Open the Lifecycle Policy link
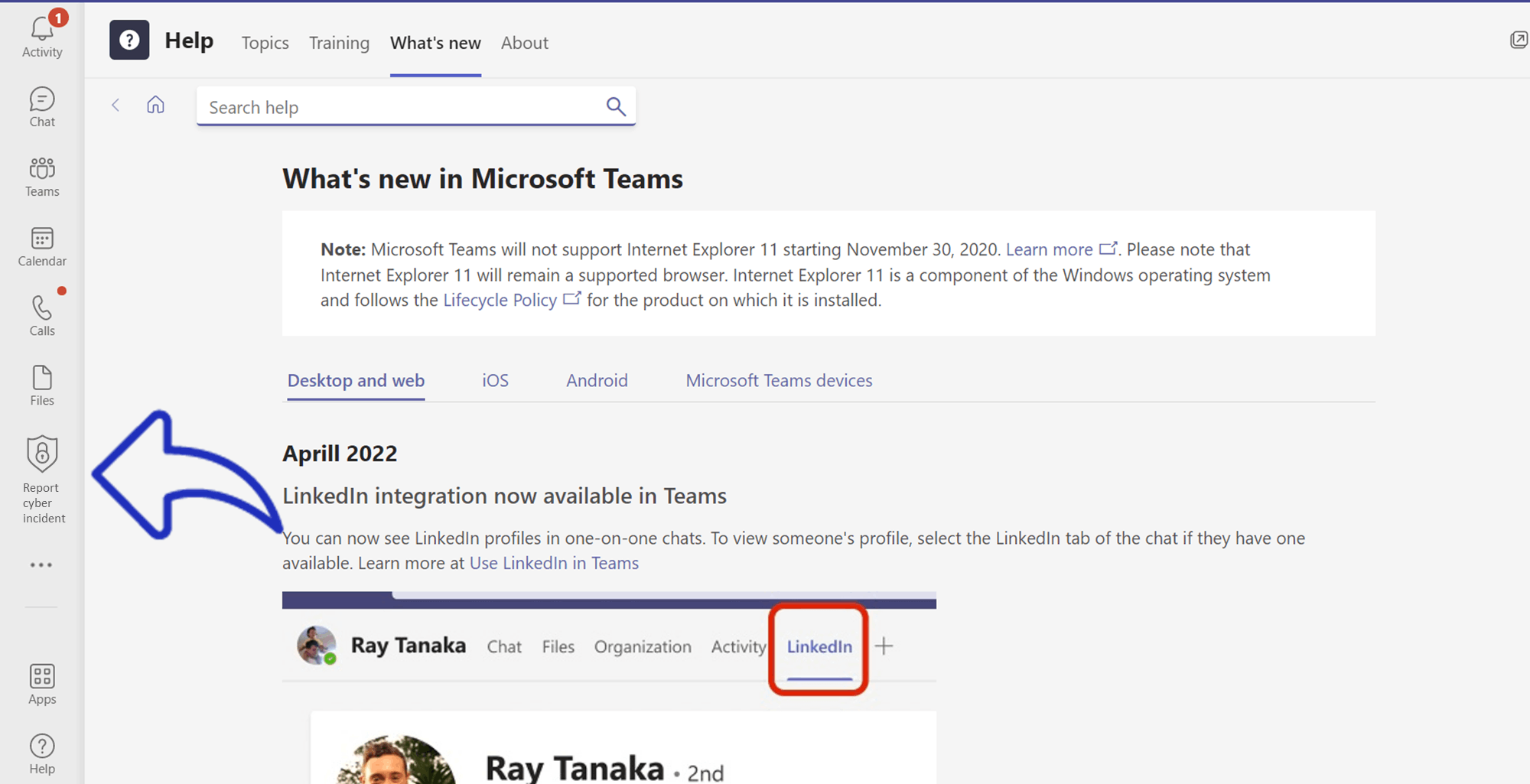 tap(500, 300)
